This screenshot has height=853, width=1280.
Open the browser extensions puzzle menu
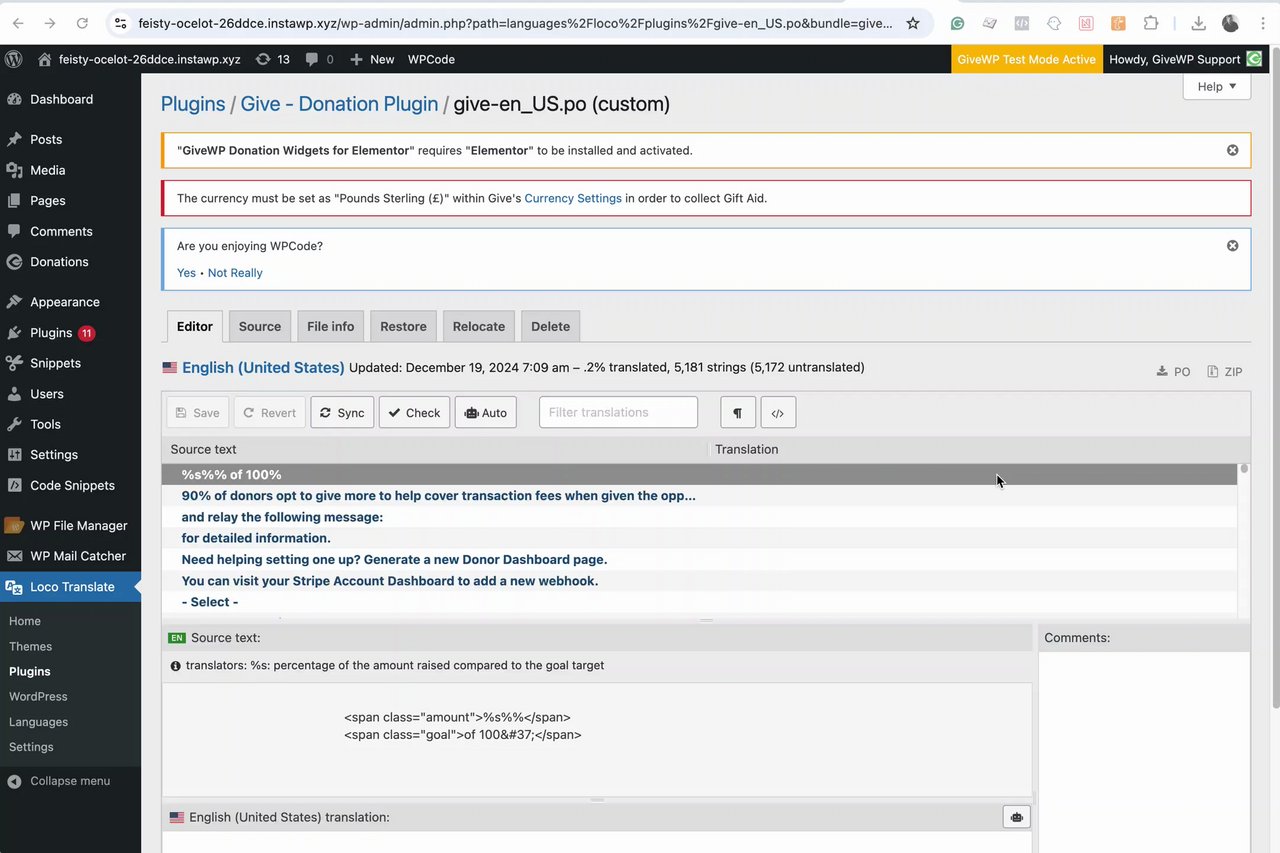point(1151,23)
